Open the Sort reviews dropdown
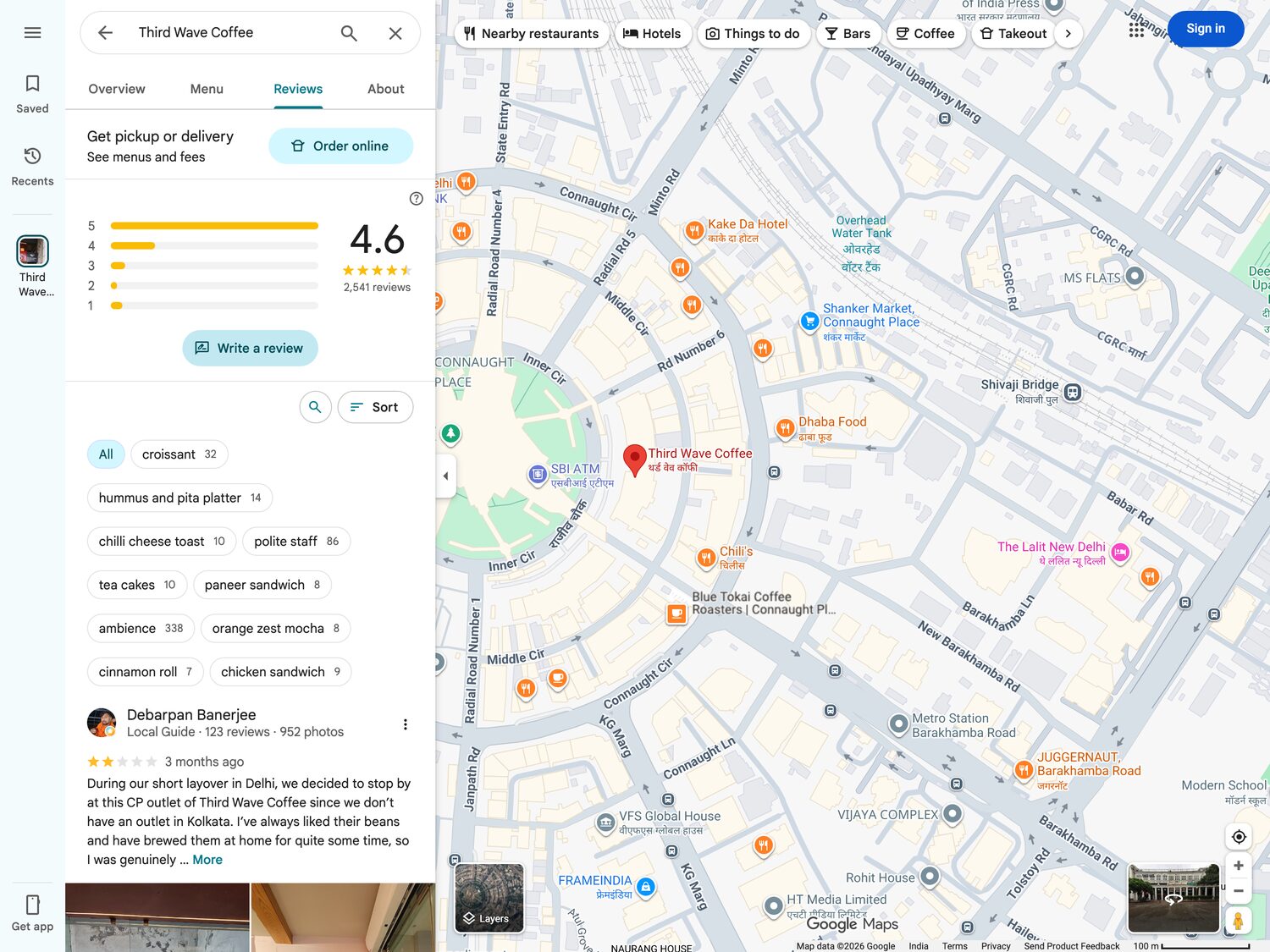The height and width of the screenshot is (952, 1270). point(375,407)
